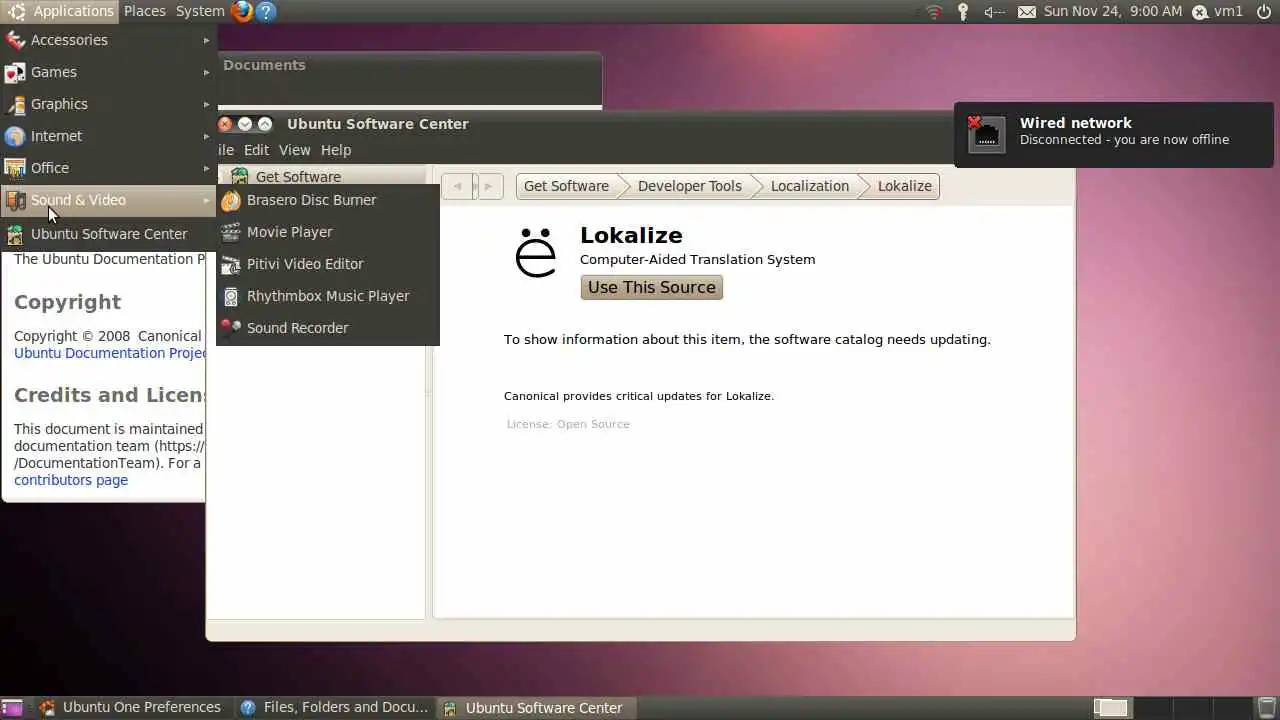Click the Sound & Video category icon
Viewport: 1280px width, 720px height.
15,200
